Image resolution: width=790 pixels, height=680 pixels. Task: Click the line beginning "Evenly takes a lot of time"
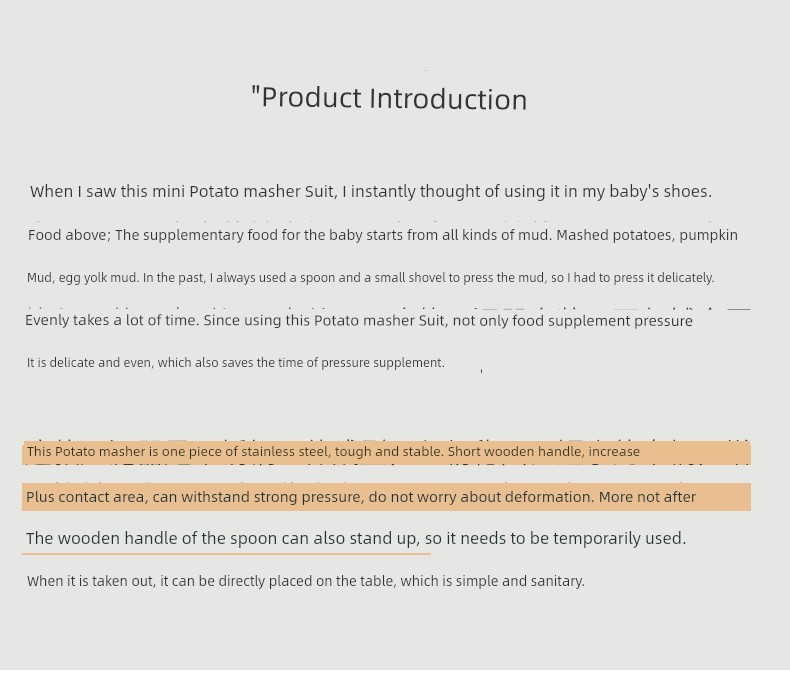click(359, 321)
